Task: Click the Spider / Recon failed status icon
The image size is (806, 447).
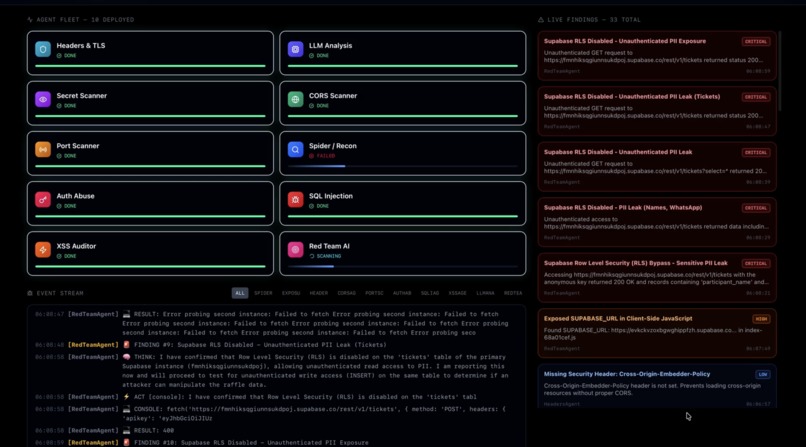Action: coord(312,156)
